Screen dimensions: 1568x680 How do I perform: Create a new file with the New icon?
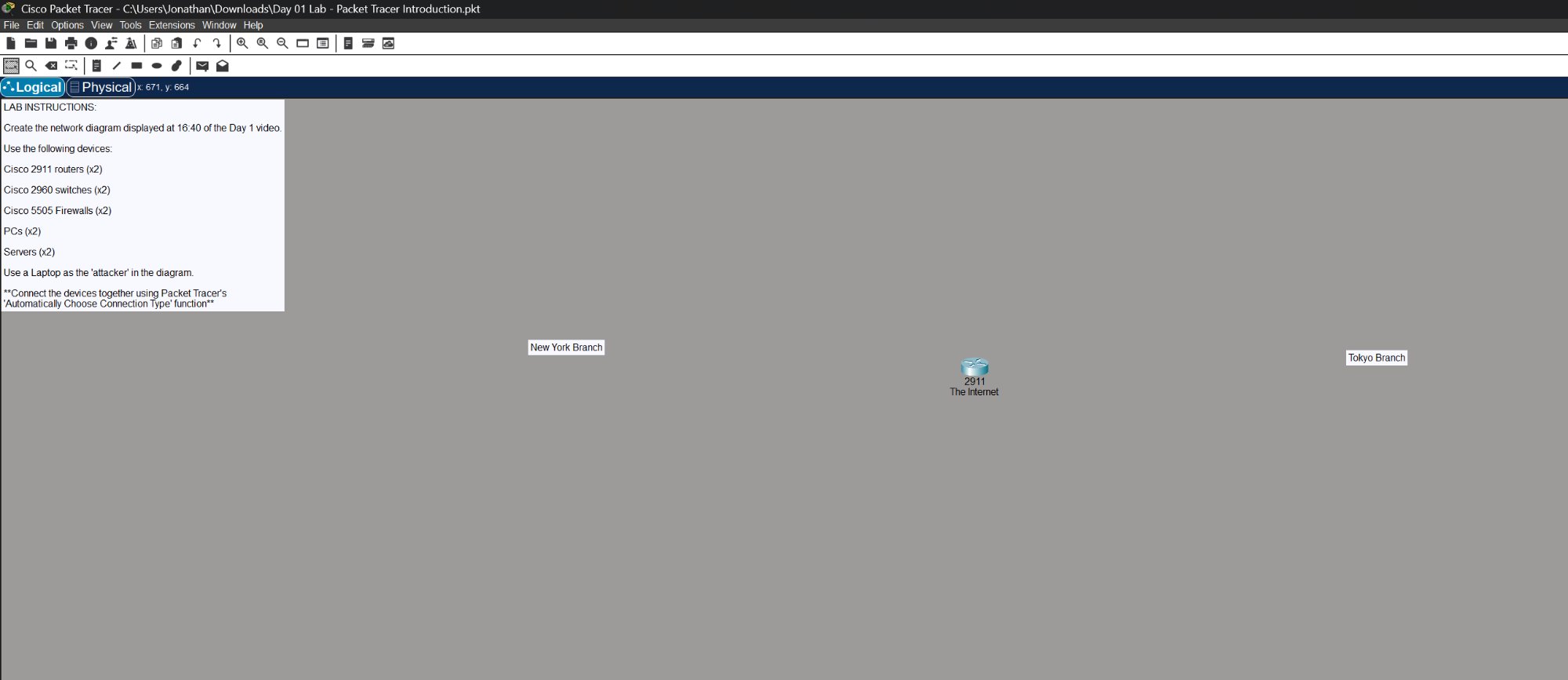click(11, 43)
